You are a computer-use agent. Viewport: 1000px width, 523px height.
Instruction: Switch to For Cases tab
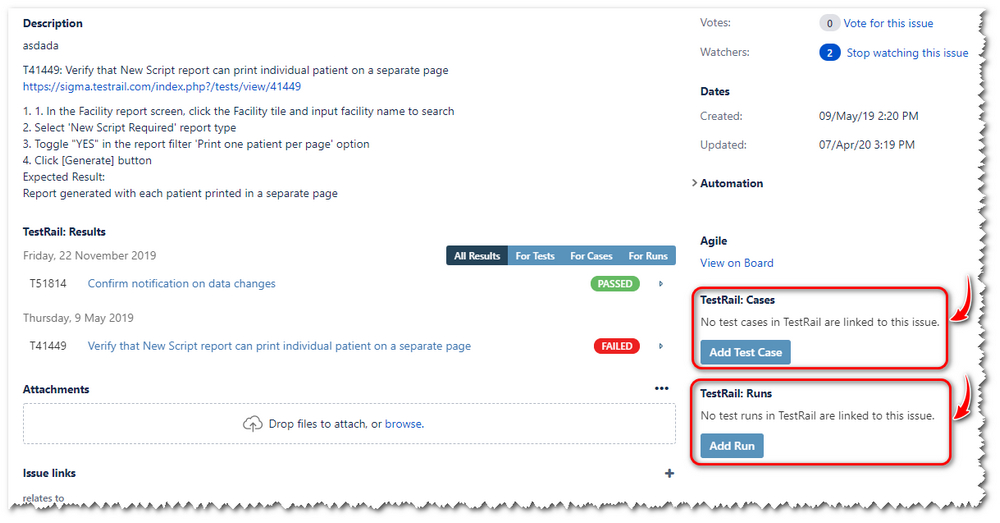point(591,256)
